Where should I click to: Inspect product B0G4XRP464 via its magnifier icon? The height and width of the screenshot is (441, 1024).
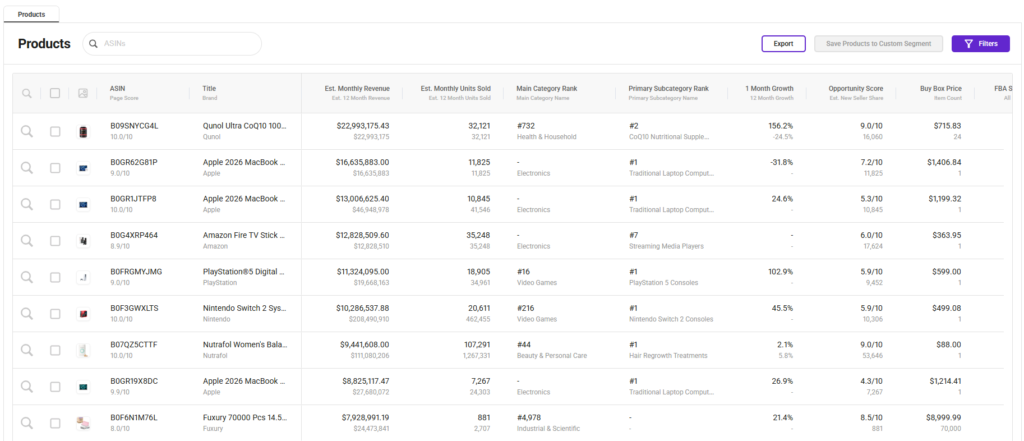27,241
